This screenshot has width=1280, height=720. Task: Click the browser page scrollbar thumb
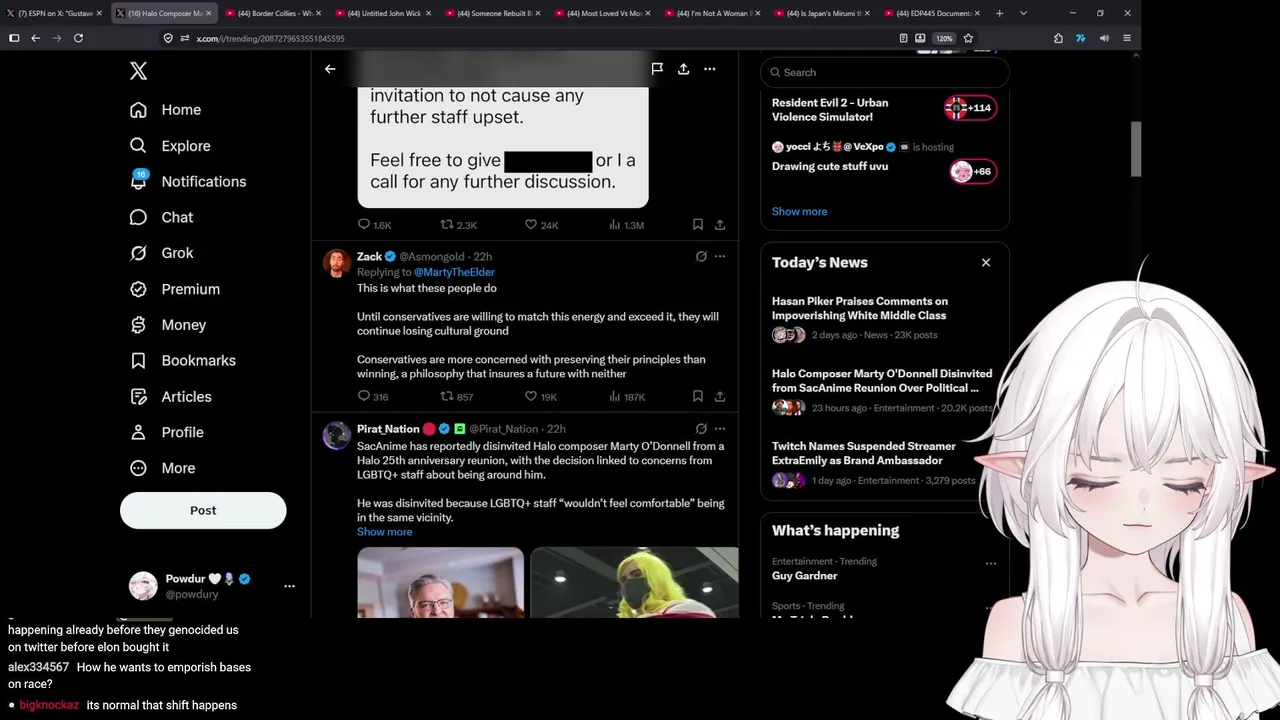pyautogui.click(x=1135, y=149)
